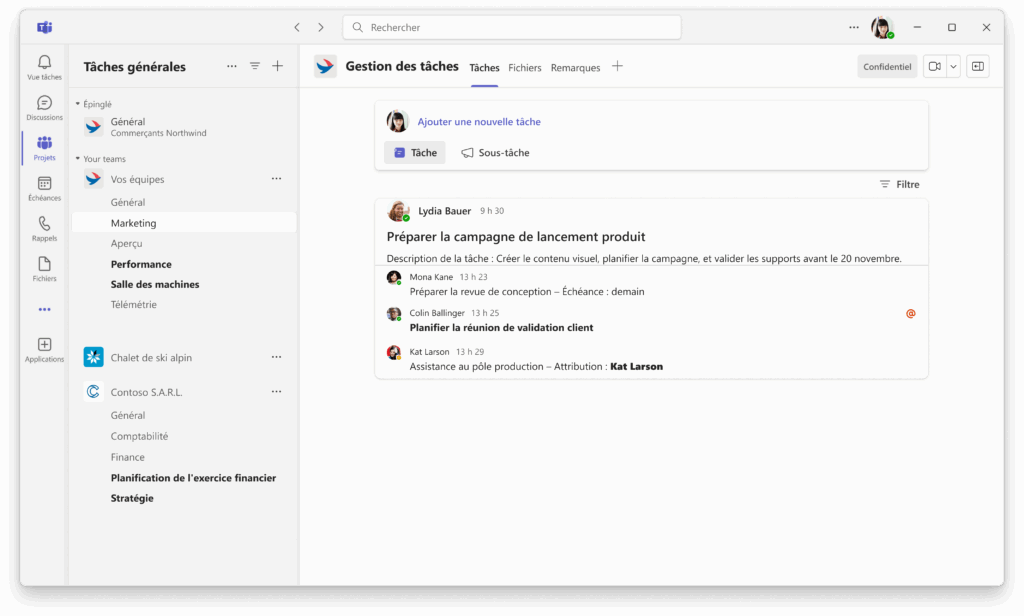Open the Aperçu channel
Image resolution: width=1024 pixels, height=616 pixels.
click(126, 243)
